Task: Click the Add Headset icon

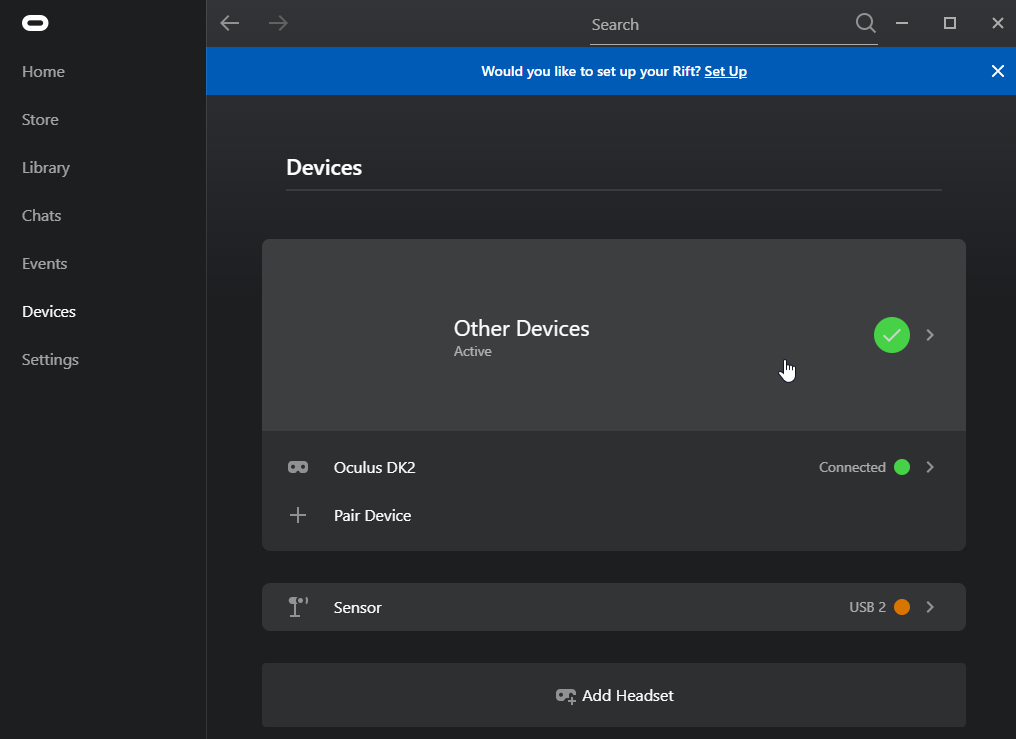Action: click(566, 696)
